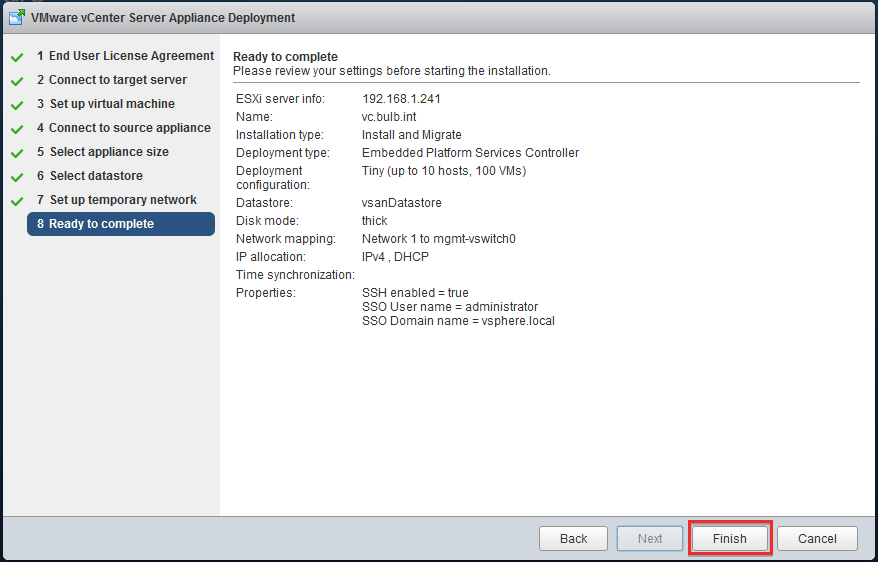Select the highlighted Ready to complete step
The width and height of the screenshot is (878, 562).
(121, 224)
